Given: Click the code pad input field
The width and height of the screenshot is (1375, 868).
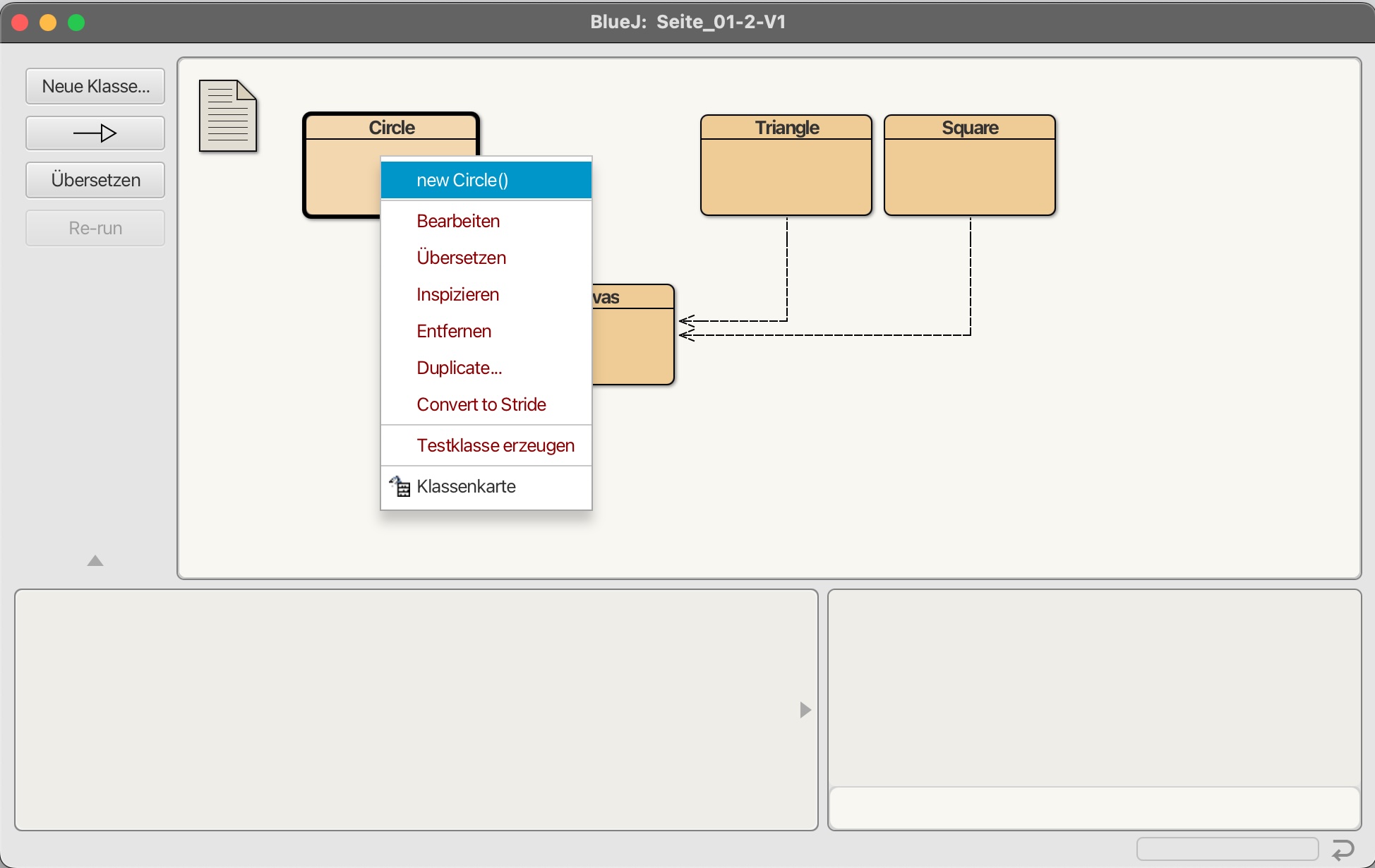Looking at the screenshot, I should (1094, 807).
